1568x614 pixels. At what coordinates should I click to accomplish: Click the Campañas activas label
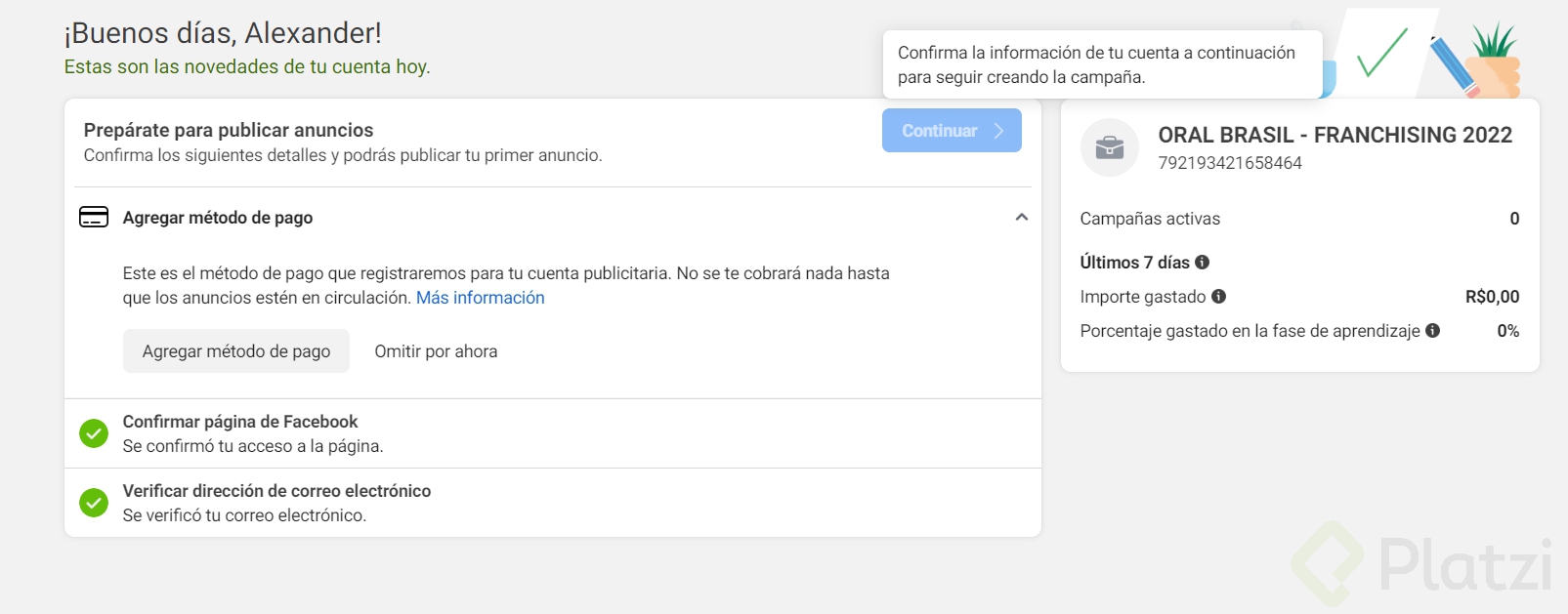pos(1150,219)
